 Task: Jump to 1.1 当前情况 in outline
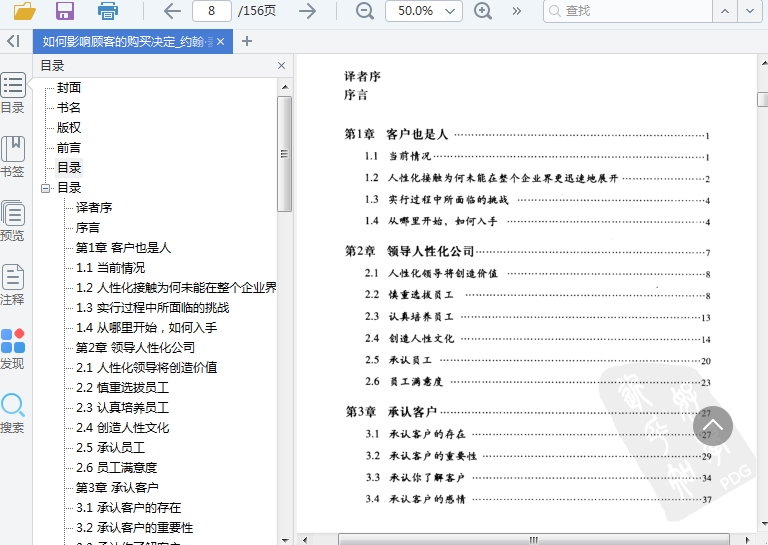[x=111, y=268]
